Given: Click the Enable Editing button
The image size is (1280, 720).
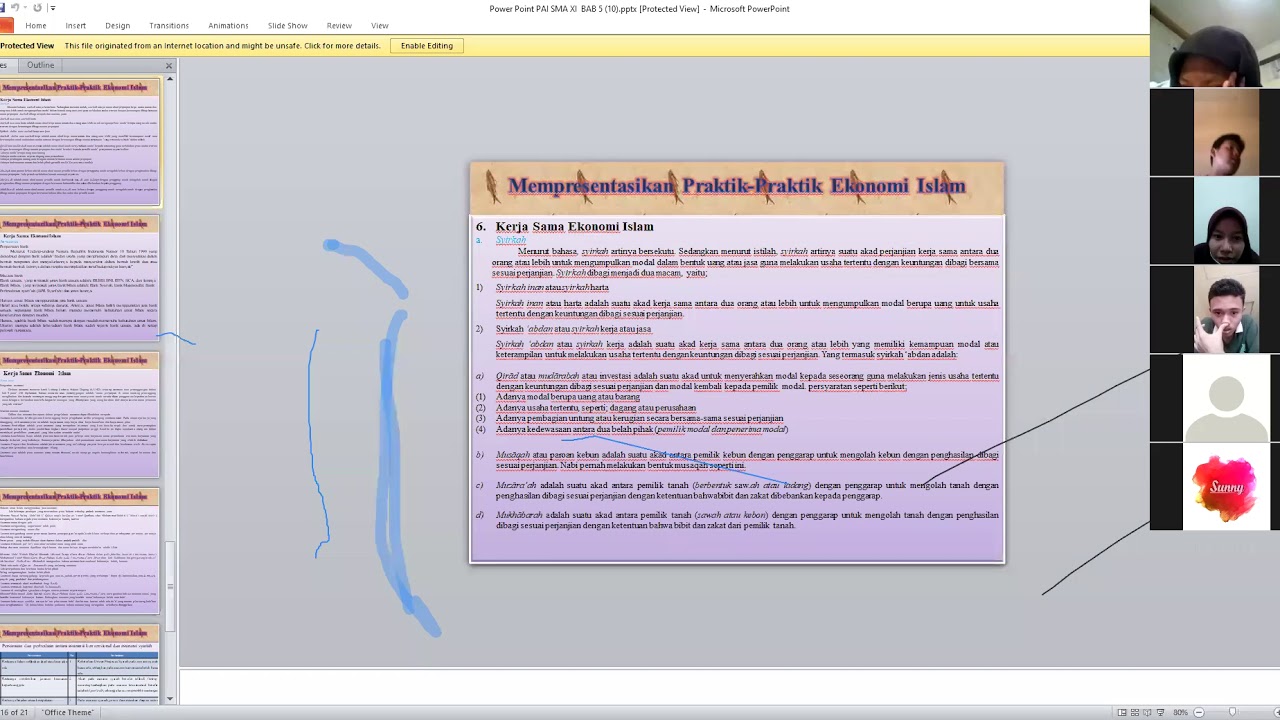Looking at the screenshot, I should [x=427, y=46].
